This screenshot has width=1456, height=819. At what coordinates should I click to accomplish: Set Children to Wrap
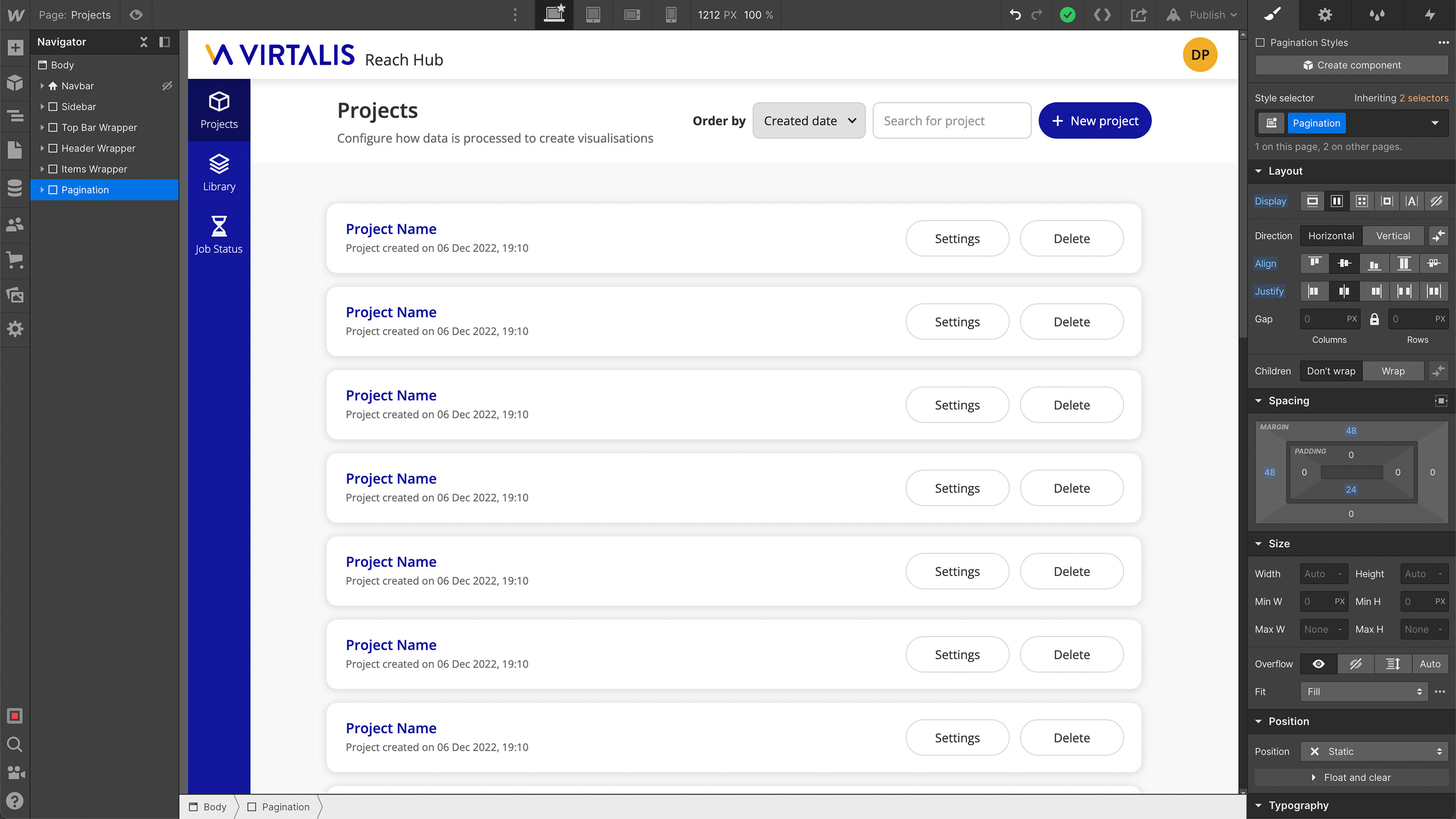1393,371
